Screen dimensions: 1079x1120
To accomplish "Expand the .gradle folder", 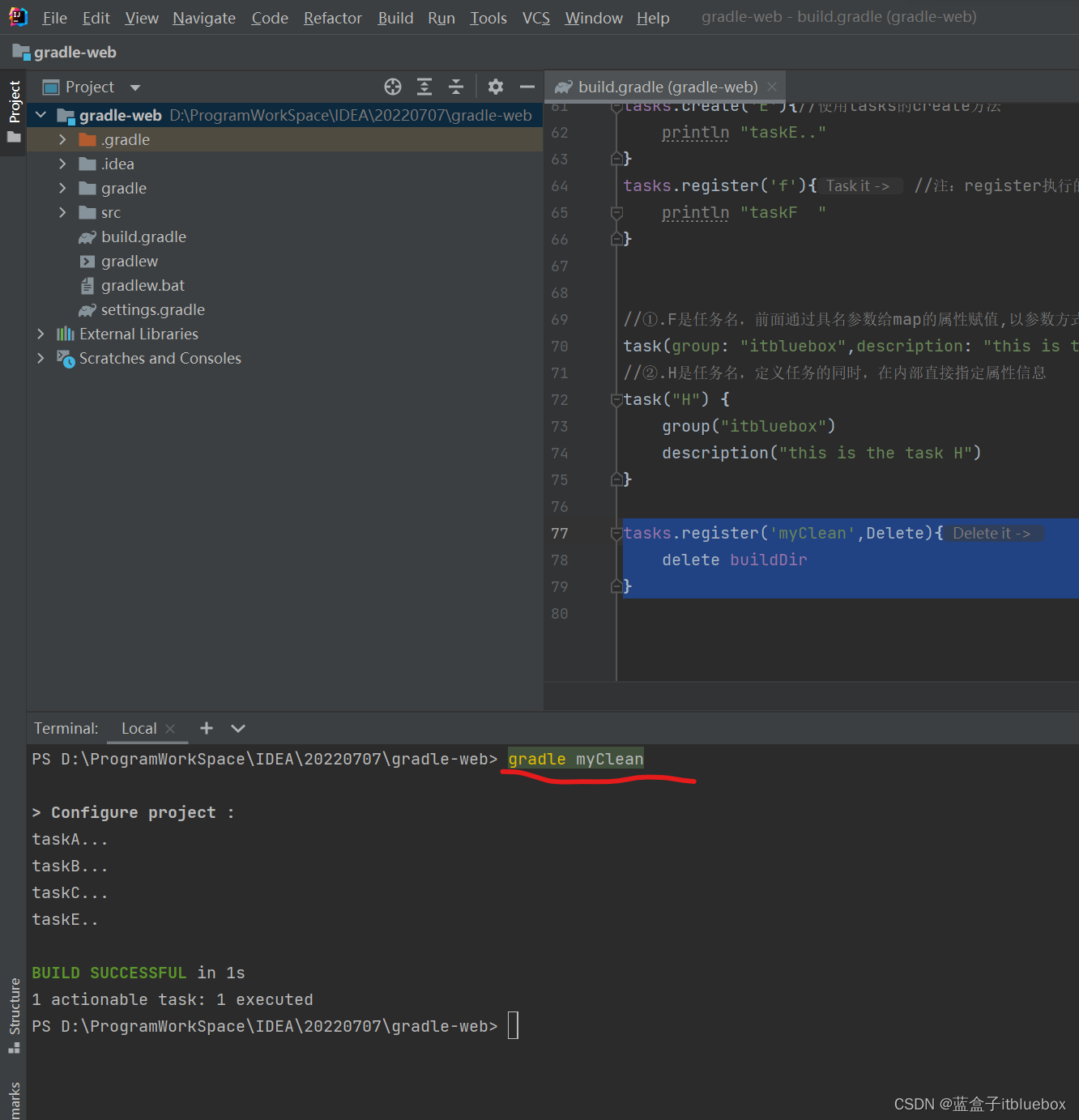I will (62, 139).
